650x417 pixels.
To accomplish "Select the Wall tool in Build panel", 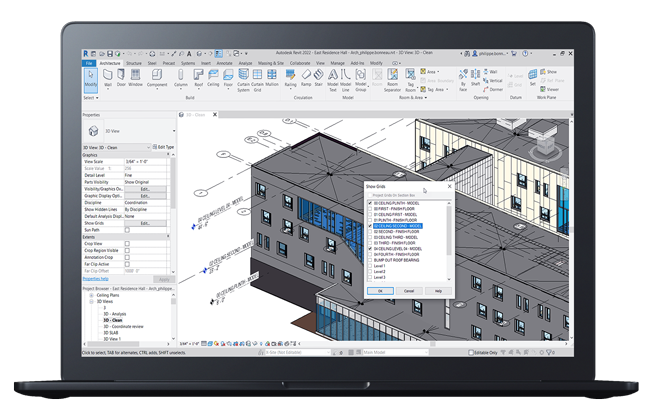I will click(x=108, y=78).
